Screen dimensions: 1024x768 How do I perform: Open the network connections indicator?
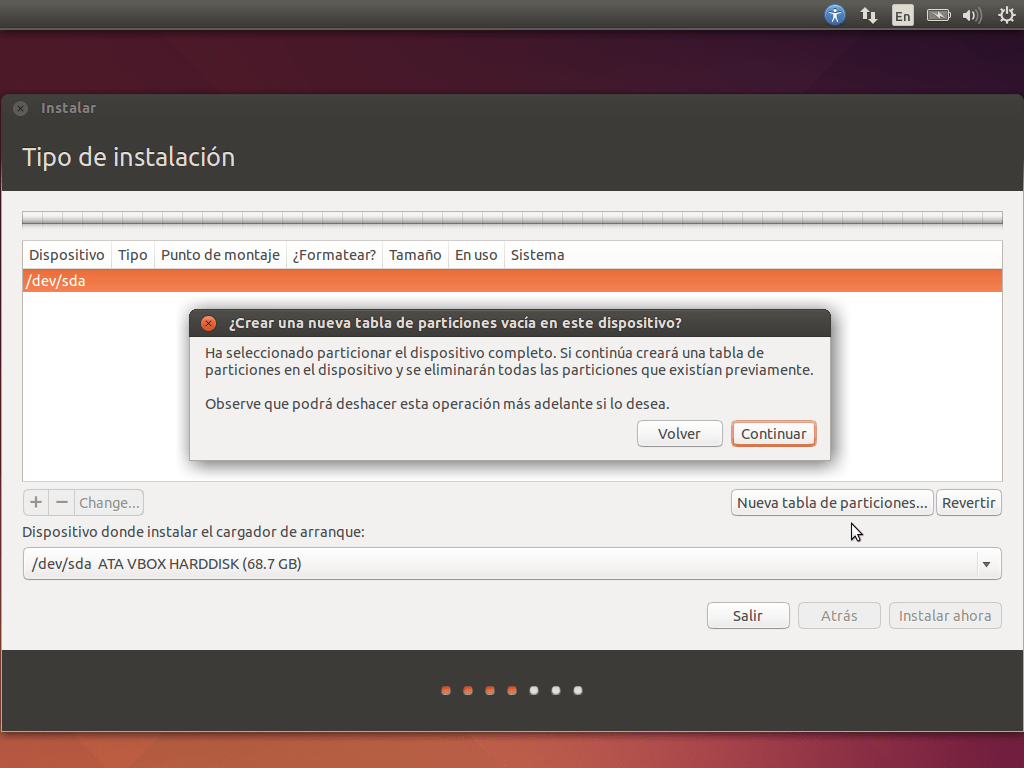(x=869, y=15)
